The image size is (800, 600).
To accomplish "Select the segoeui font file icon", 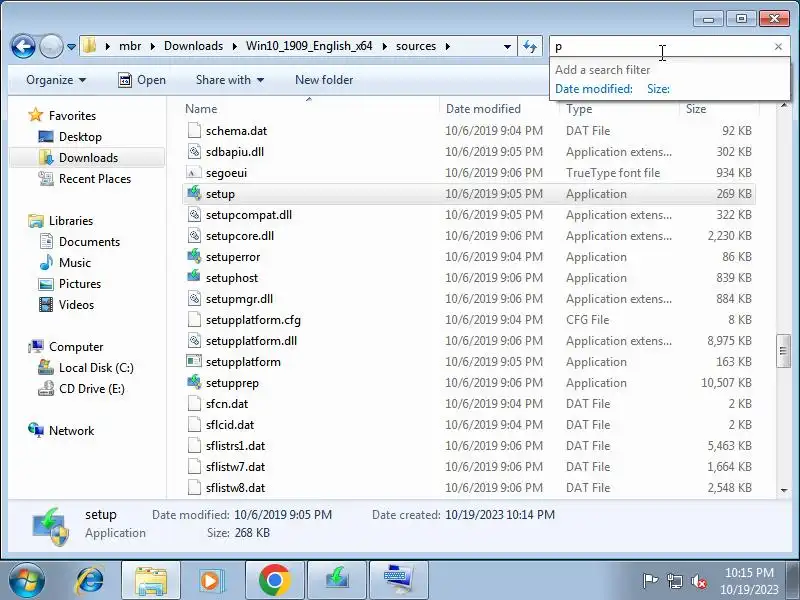I will [x=194, y=172].
